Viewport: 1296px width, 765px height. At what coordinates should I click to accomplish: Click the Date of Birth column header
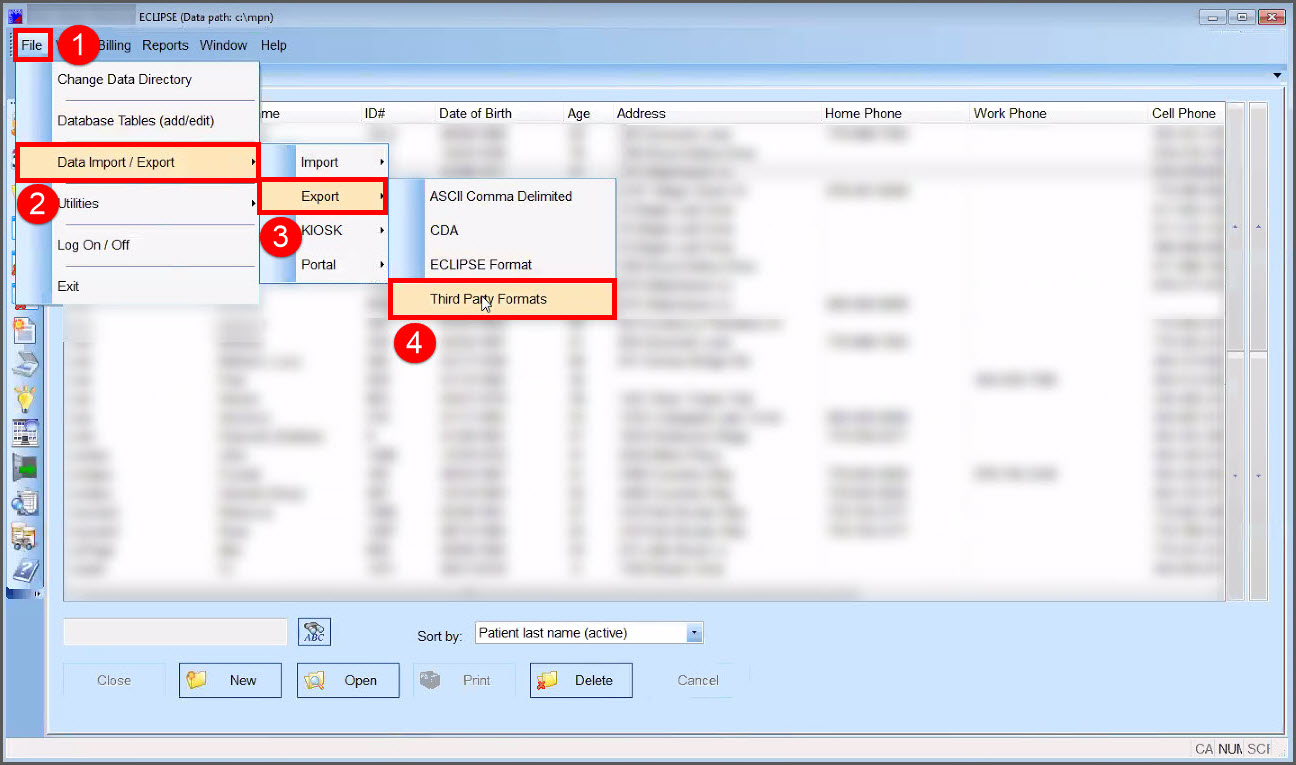[x=475, y=113]
